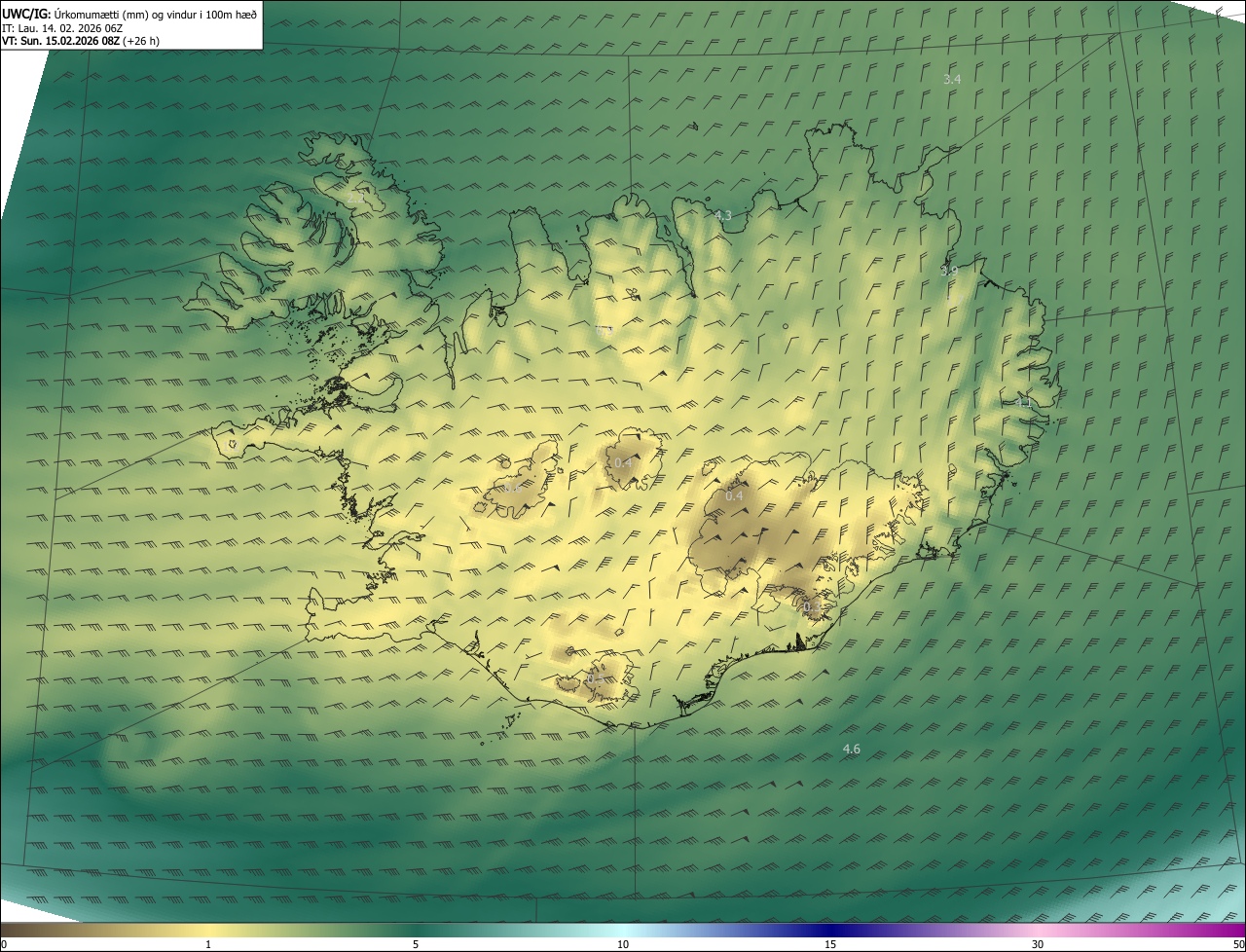Click the 0.5 value label on the southern glacier
The width and height of the screenshot is (1246, 952).
coord(595,677)
